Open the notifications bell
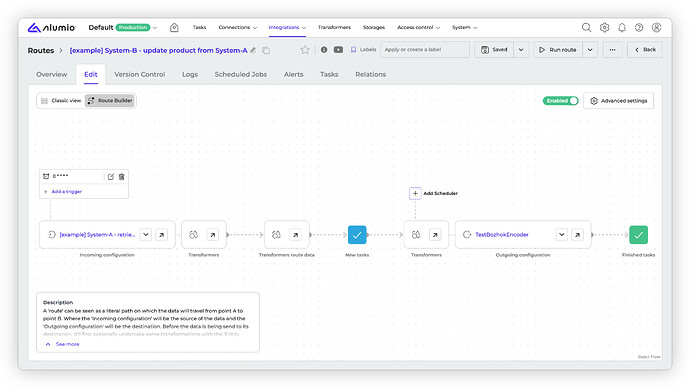This screenshot has width=690, height=388. click(622, 27)
